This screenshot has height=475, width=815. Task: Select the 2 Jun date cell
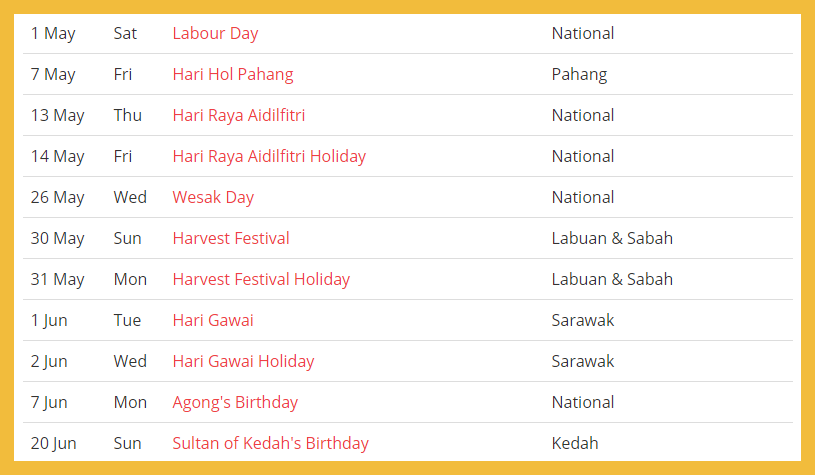[49, 361]
